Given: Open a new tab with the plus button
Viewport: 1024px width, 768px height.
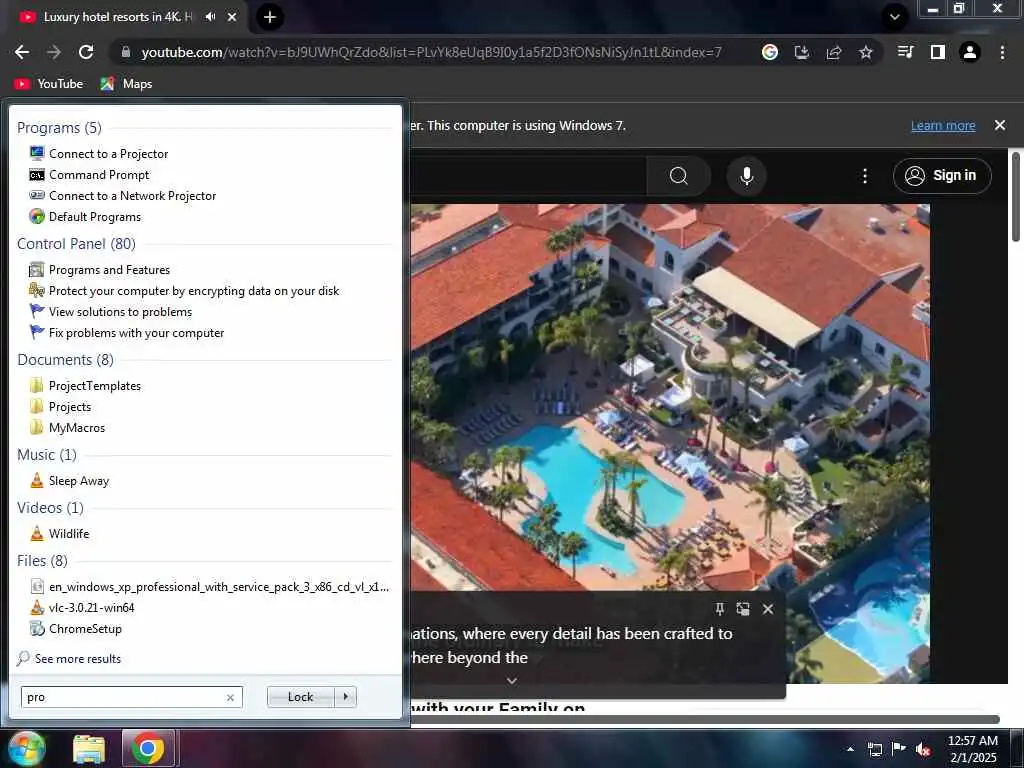Looking at the screenshot, I should coord(270,17).
